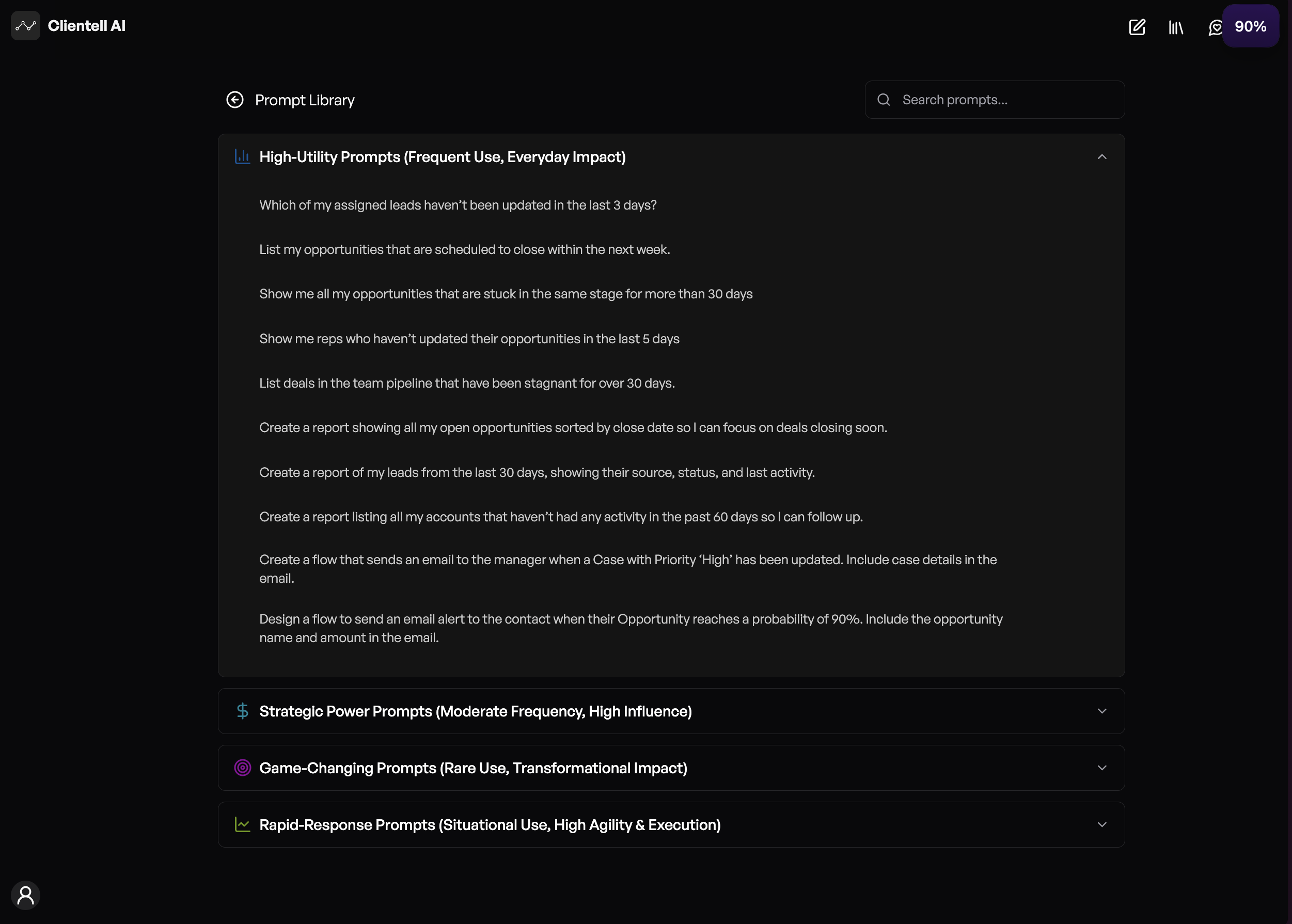
Task: Click the Clientell AI logo icon
Action: [26, 26]
